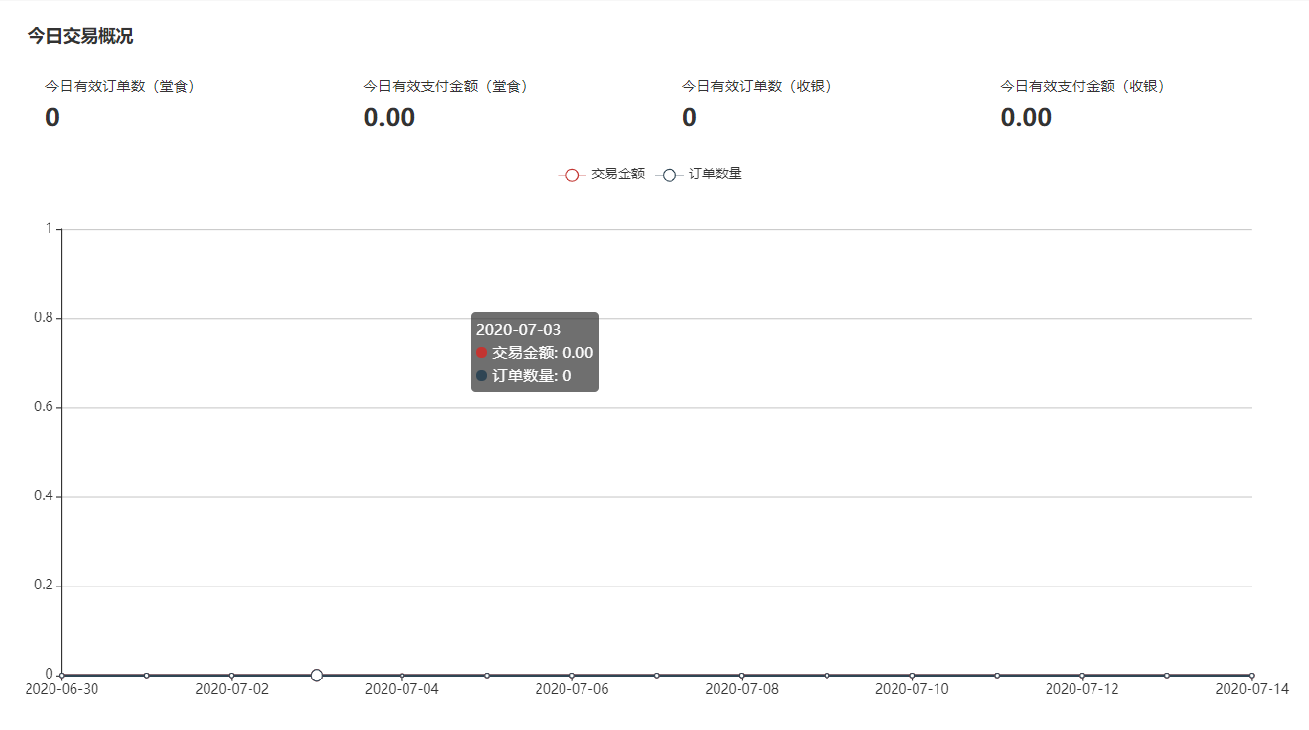Click the 0.00 value under 支付金额（堂食）
1309x730 pixels.
click(389, 118)
